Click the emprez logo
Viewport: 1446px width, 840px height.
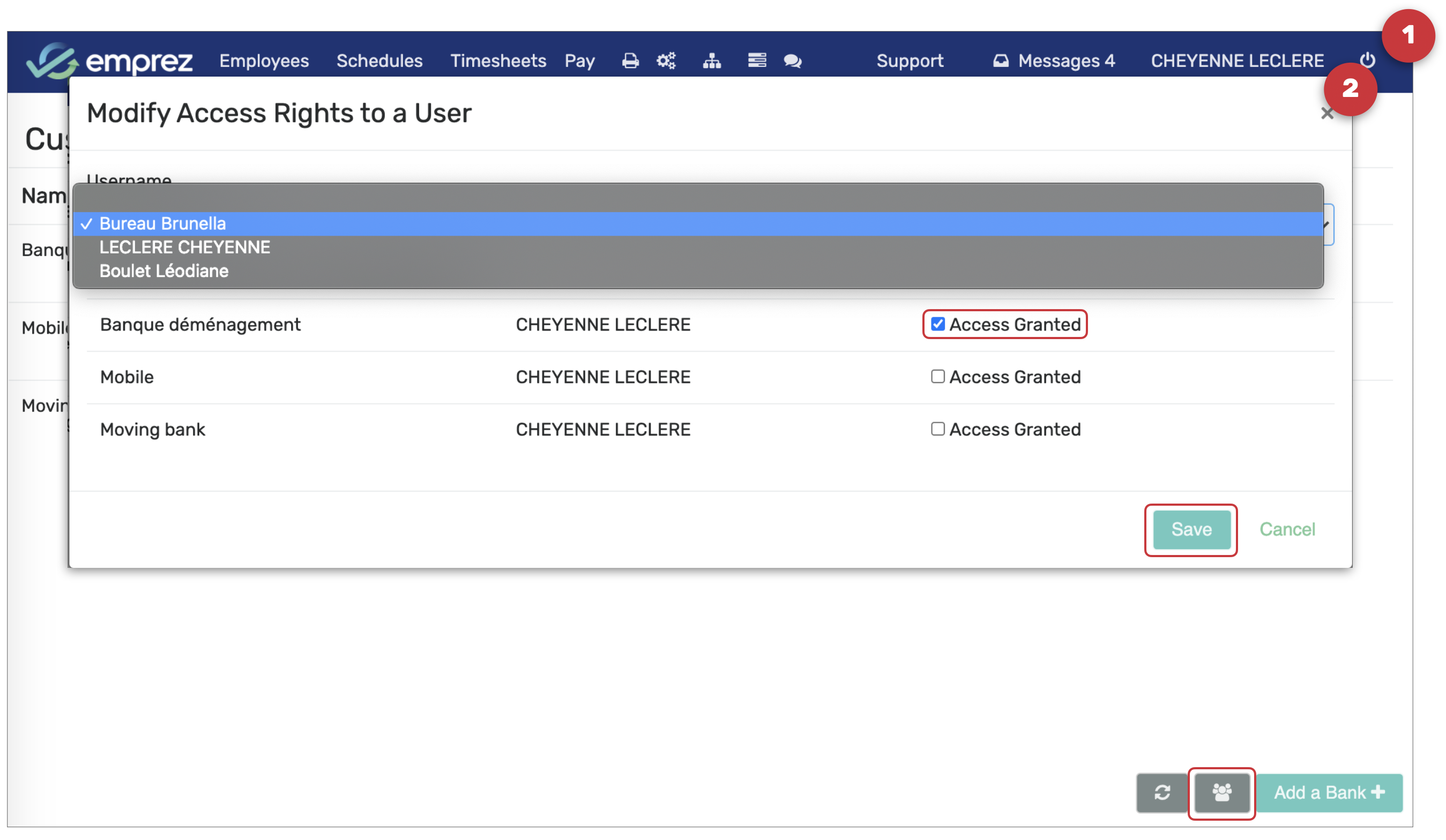[x=109, y=61]
